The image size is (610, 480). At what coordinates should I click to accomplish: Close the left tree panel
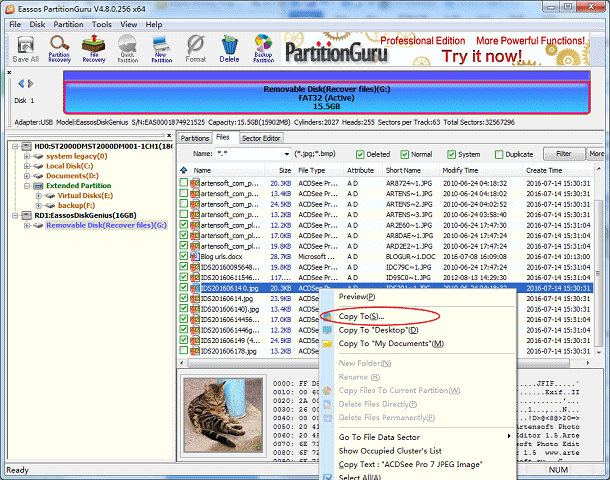coord(169,135)
